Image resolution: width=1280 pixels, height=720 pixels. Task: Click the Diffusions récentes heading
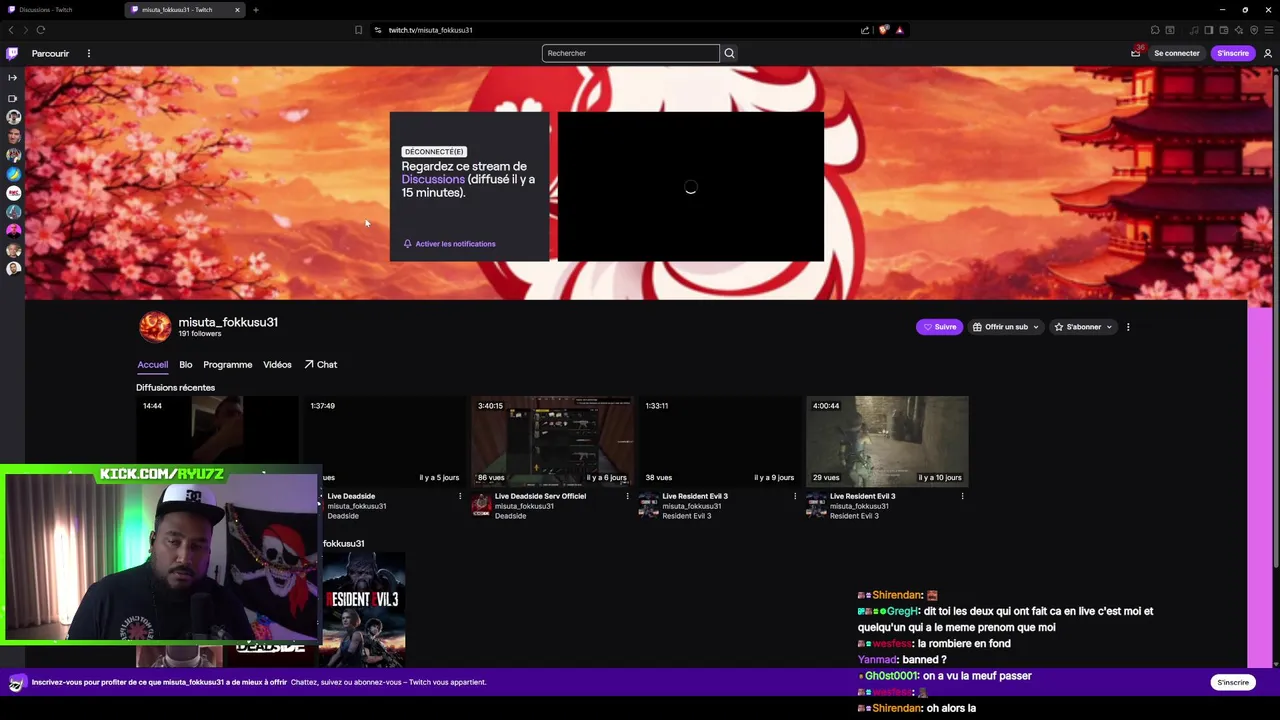pyautogui.click(x=175, y=388)
